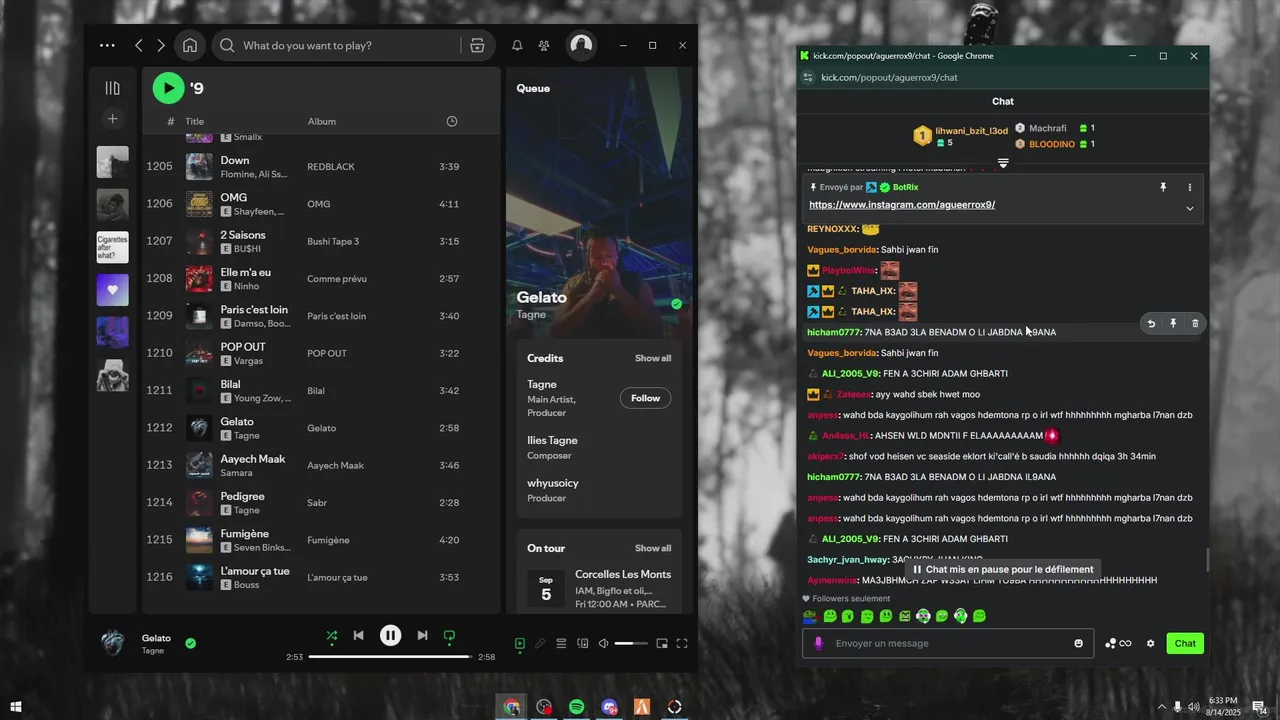This screenshot has height=720, width=1280.
Task: Focus the 'What do you want to play?' search
Action: [340, 45]
